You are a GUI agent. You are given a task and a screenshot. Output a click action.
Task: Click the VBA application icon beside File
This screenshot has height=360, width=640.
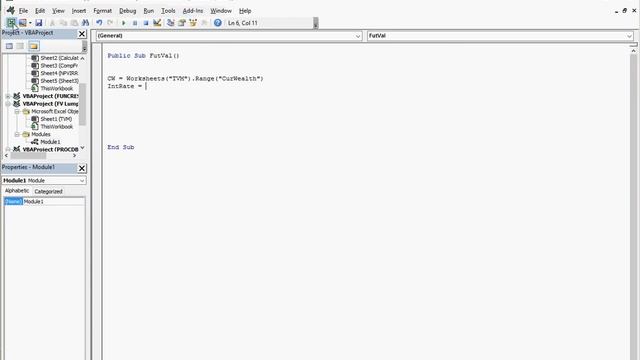(x=10, y=11)
